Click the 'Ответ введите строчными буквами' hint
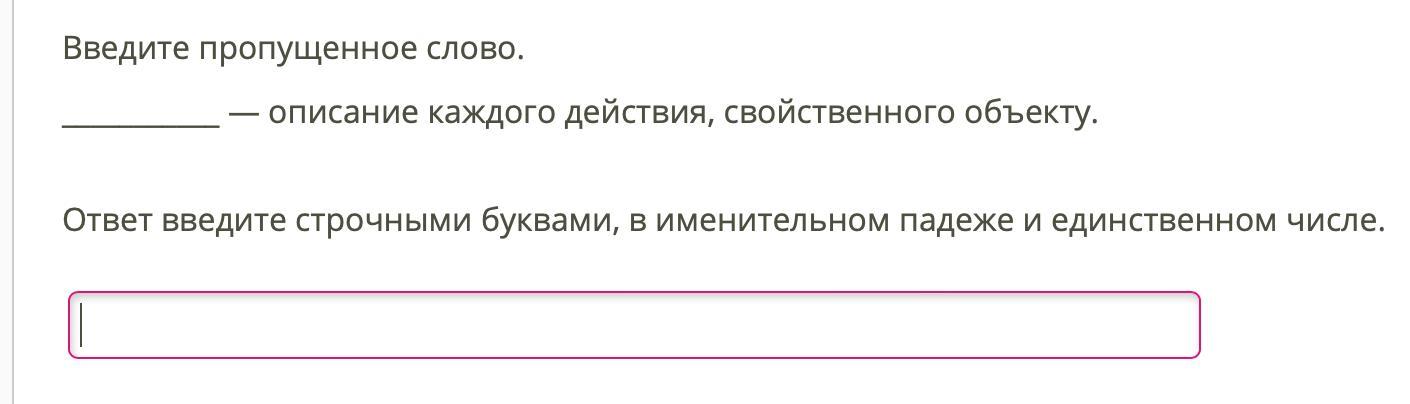Image resolution: width=1410 pixels, height=404 pixels. click(x=339, y=220)
